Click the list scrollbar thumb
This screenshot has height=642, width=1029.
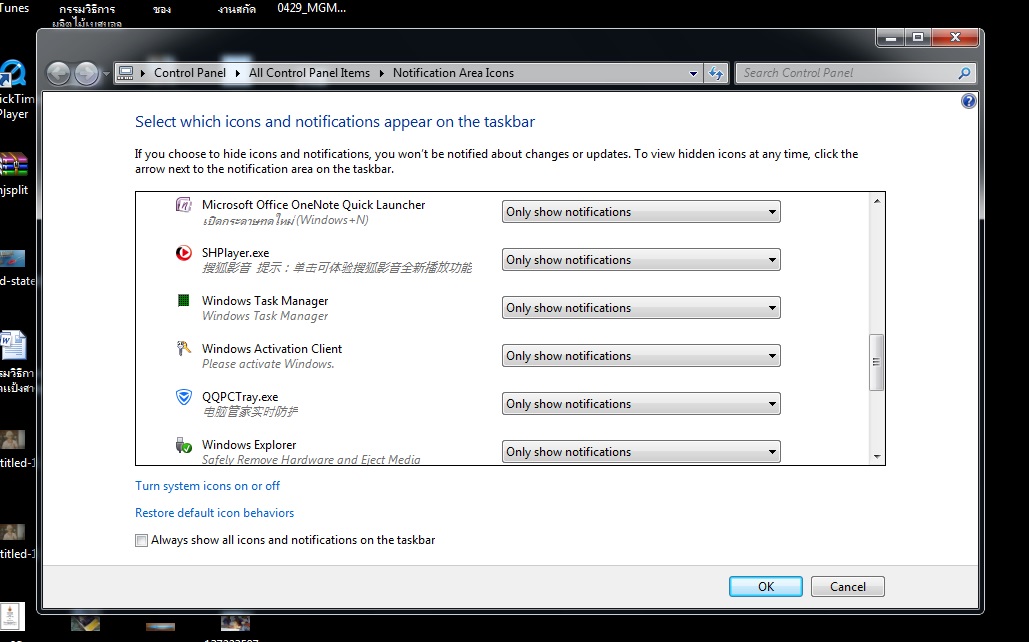[x=876, y=362]
